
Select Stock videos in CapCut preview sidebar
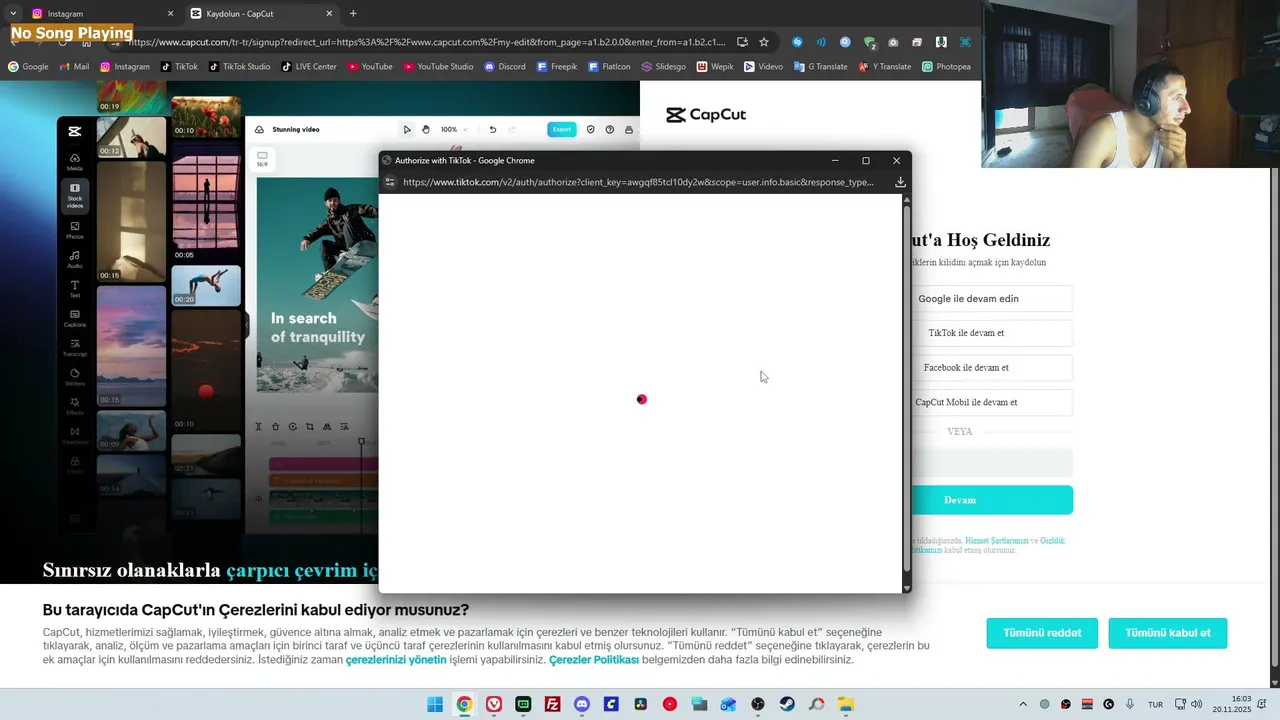click(x=75, y=196)
